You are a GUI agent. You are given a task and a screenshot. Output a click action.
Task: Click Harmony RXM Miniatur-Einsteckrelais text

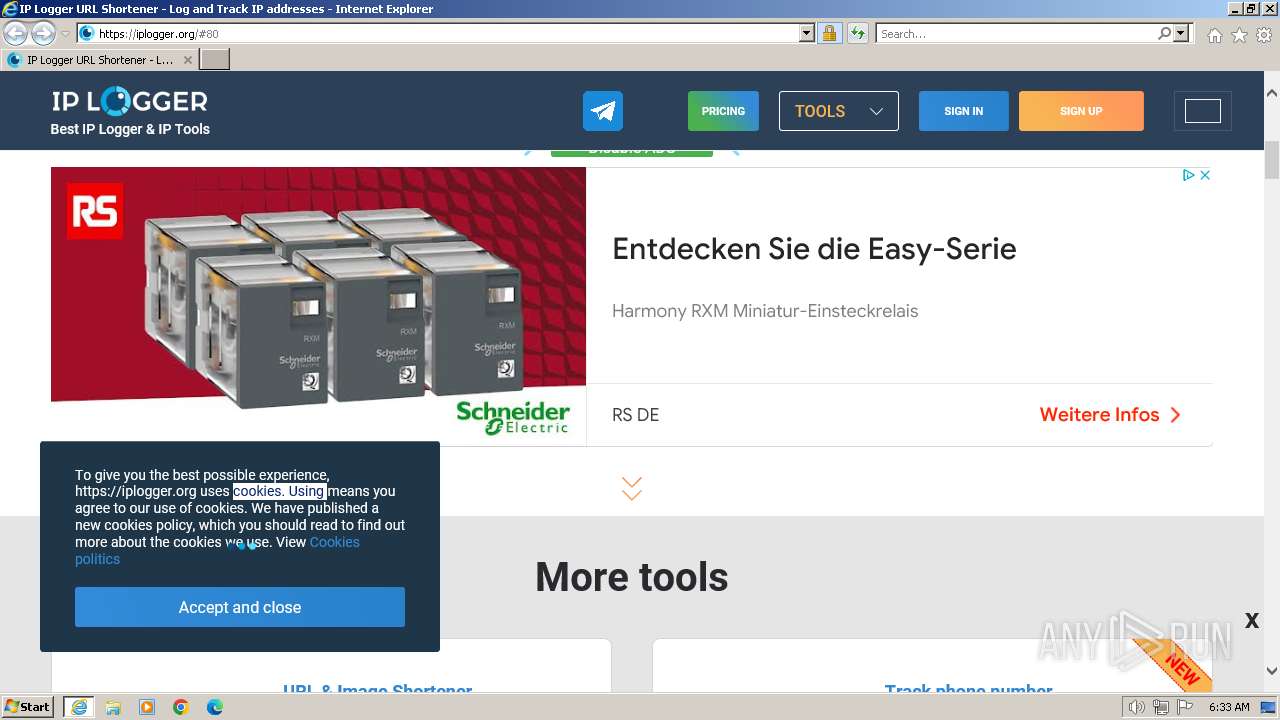point(765,311)
